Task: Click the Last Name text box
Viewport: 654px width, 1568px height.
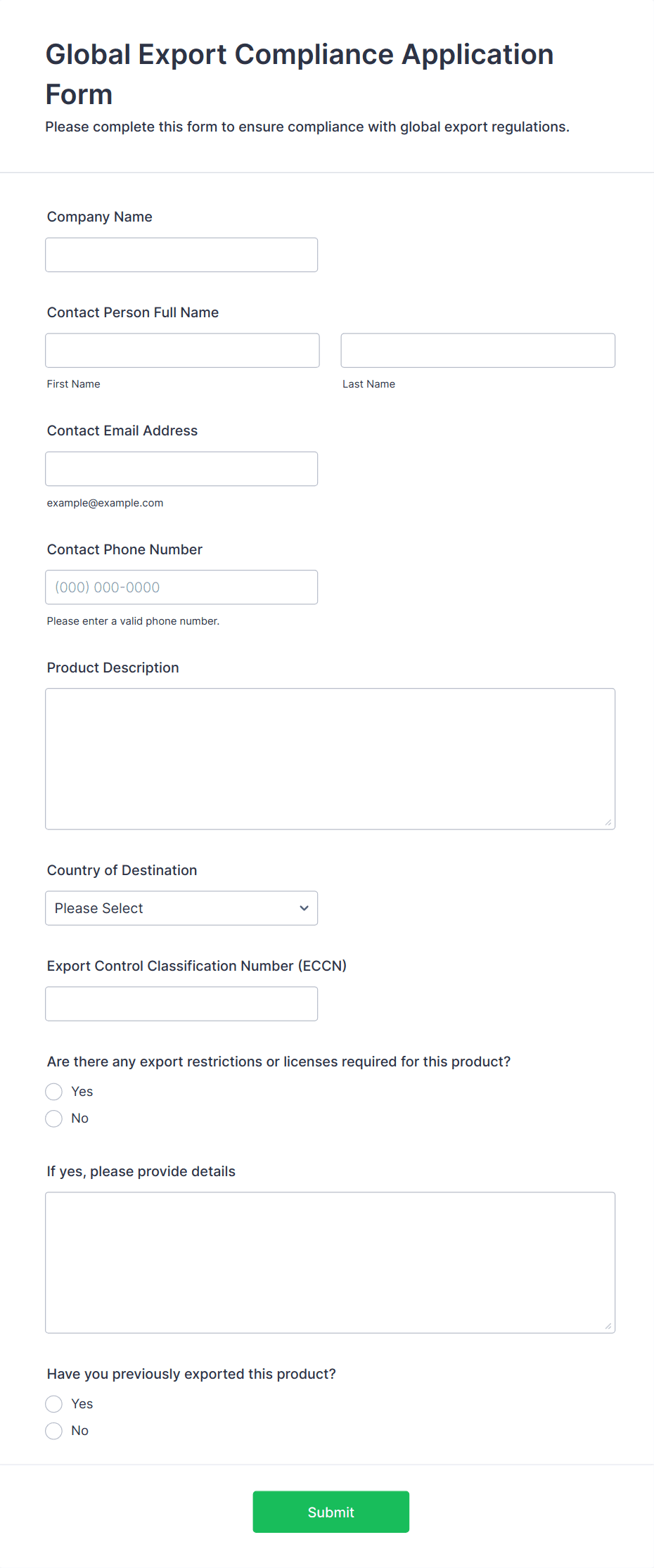Action: 477,350
